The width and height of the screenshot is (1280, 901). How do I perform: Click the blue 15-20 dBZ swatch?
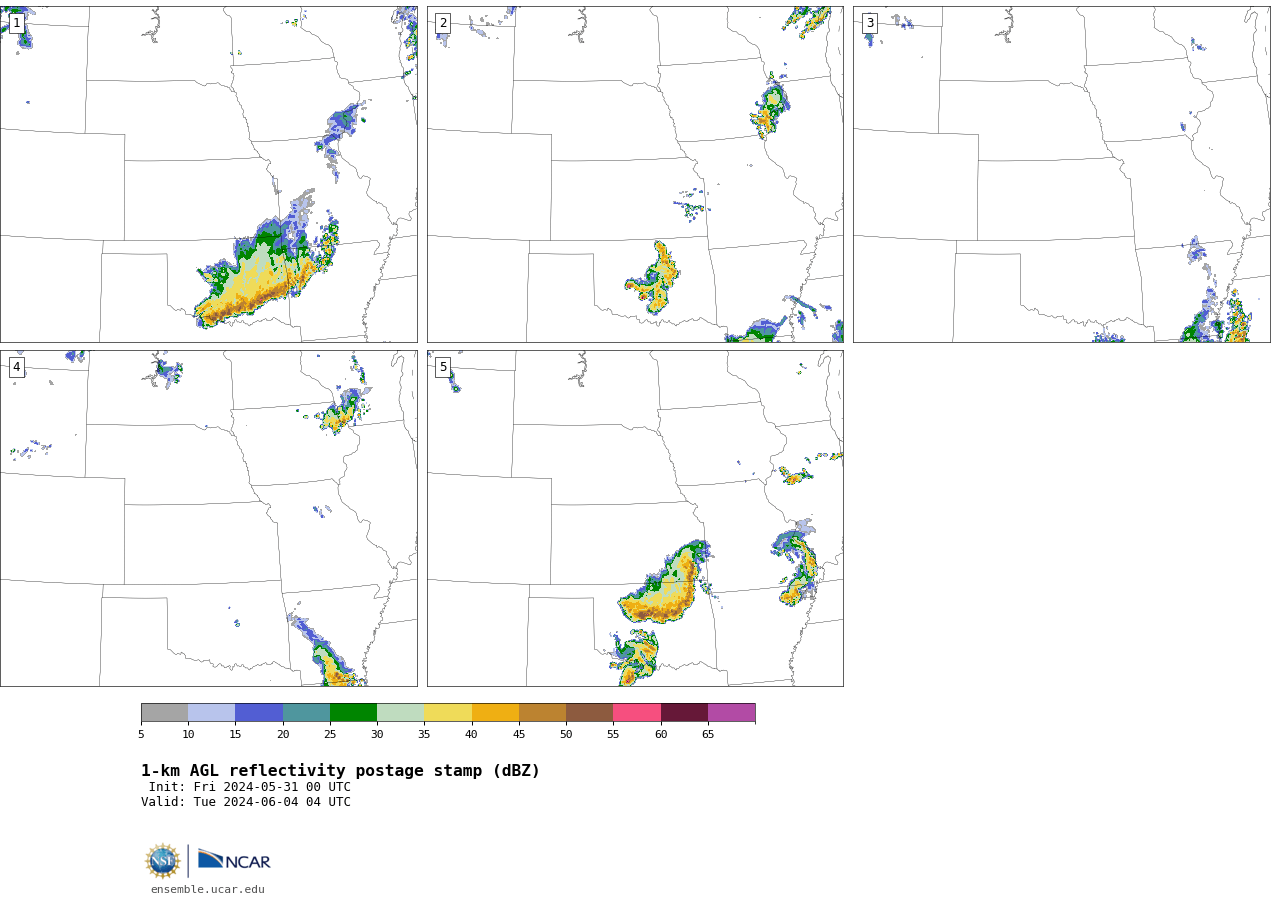click(x=259, y=713)
